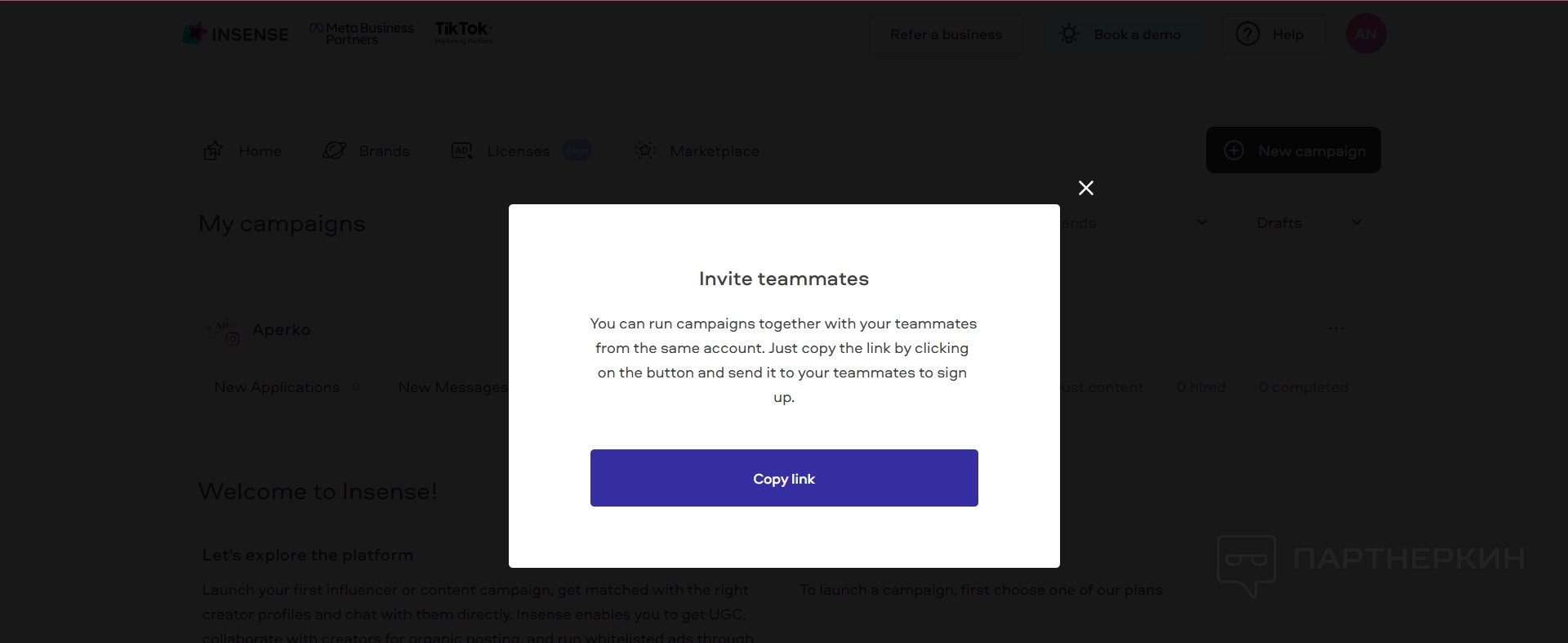Viewport: 1568px width, 643px height.
Task: Click the TikTok Marketing Partners logo
Action: click(x=463, y=33)
